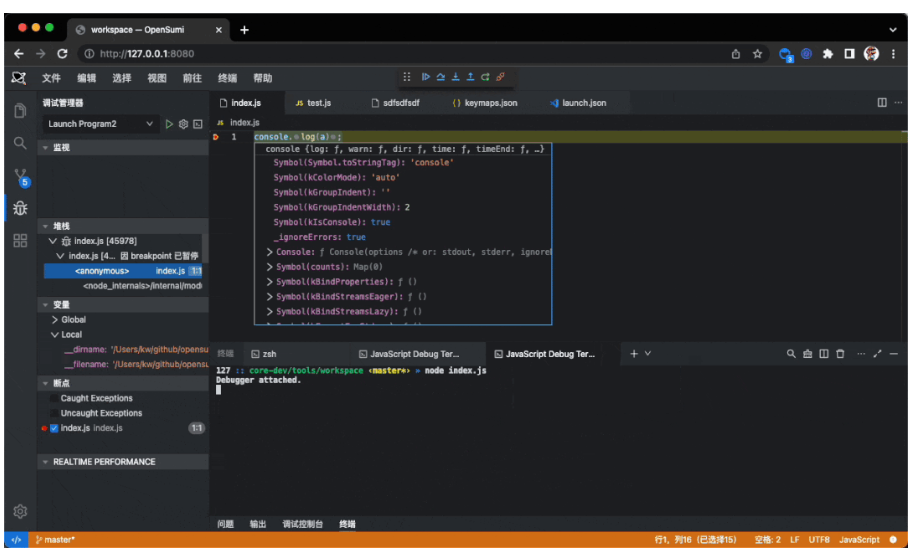Open the 编辑 menu
This screenshot has height=554, width=918.
(87, 78)
